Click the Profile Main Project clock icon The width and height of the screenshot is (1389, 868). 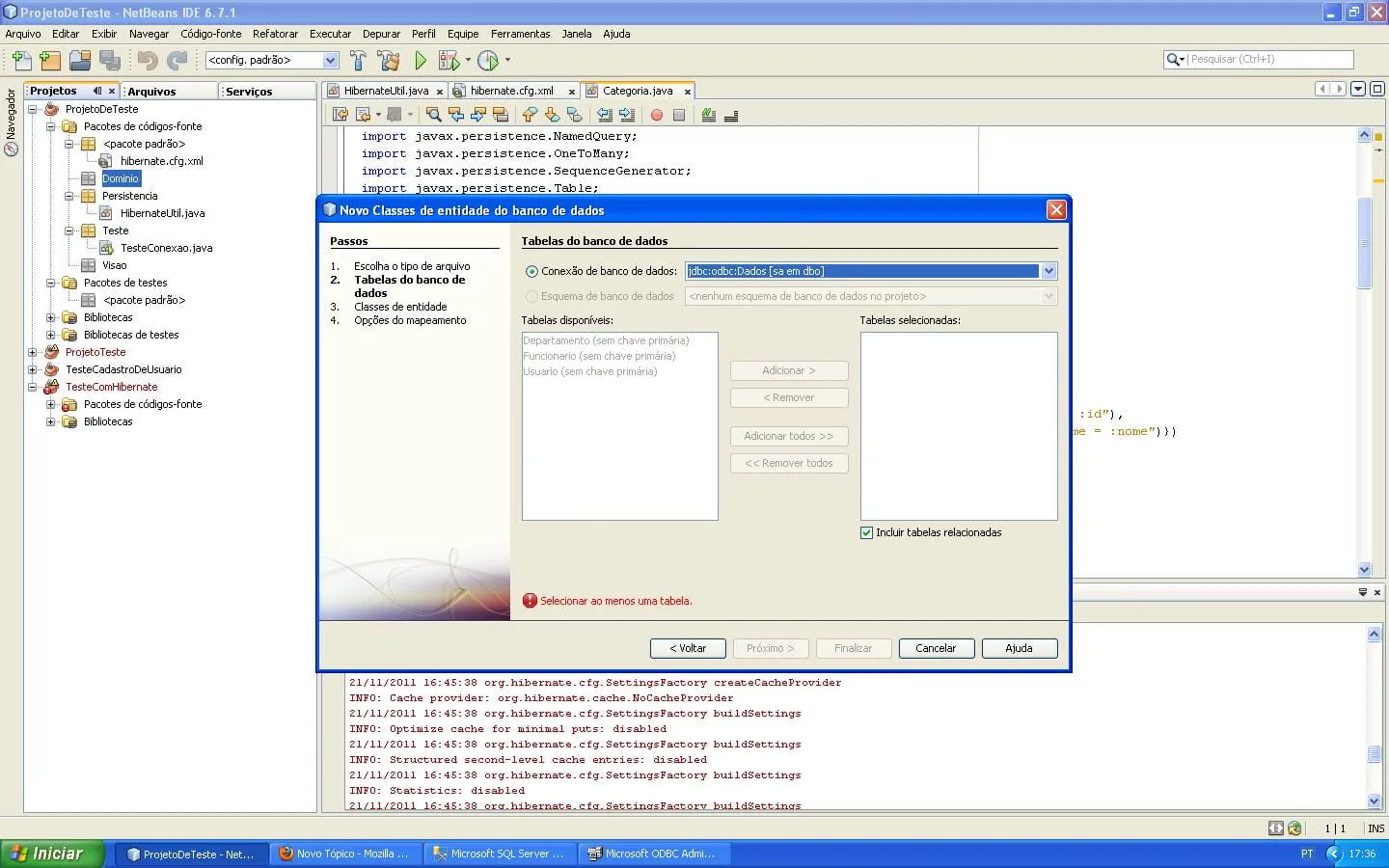coord(488,61)
